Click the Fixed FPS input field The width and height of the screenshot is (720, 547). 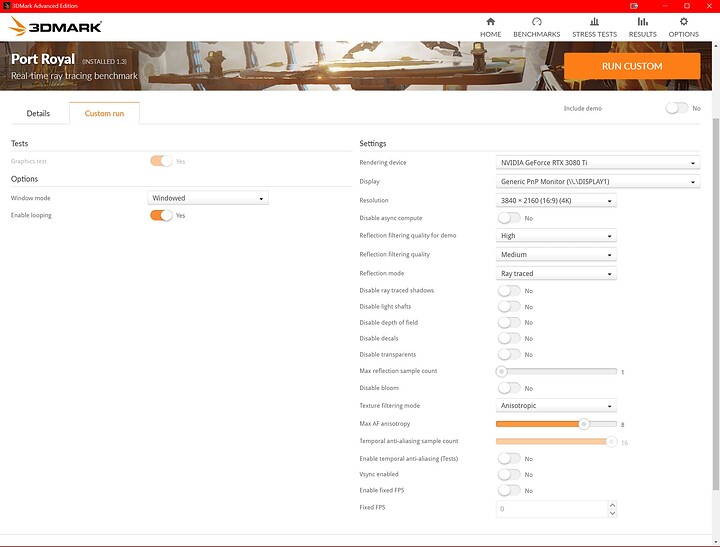[x=552, y=509]
